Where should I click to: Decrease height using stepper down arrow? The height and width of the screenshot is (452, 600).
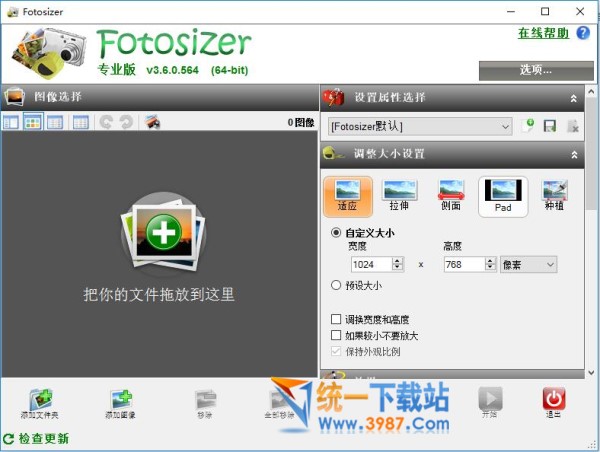click(x=490, y=268)
